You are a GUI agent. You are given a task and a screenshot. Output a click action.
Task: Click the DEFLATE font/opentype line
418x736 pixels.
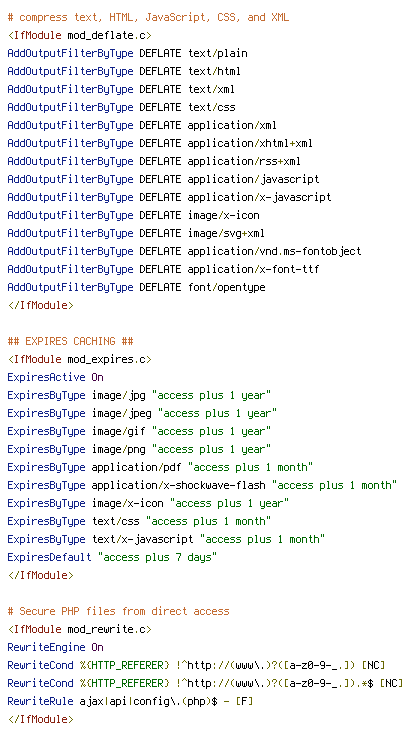click(x=136, y=288)
